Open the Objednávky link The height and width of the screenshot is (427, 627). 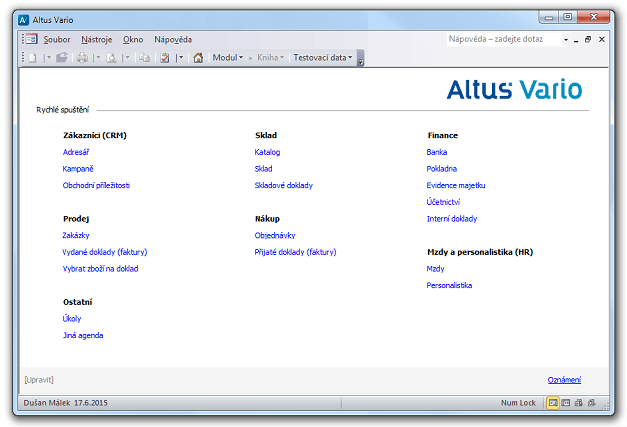point(275,235)
